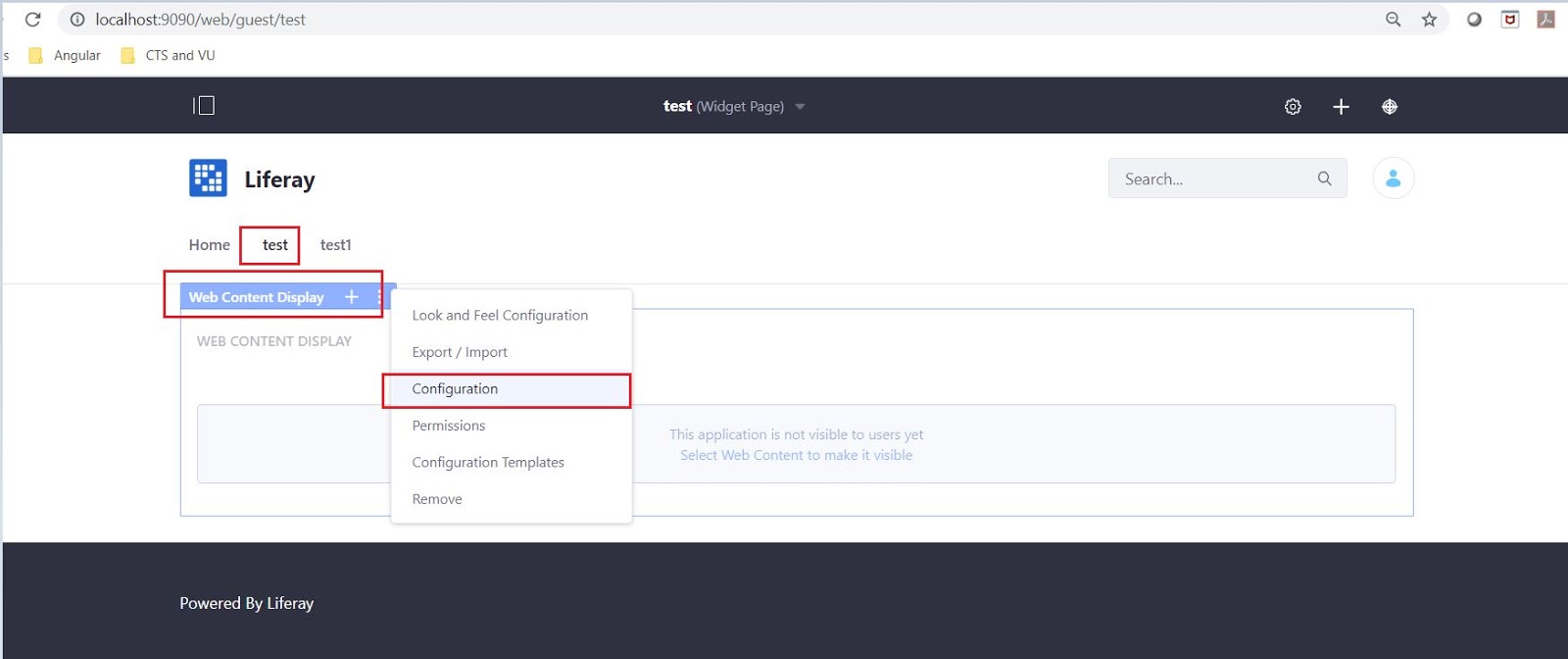This screenshot has width=1568, height=659.
Task: Add content via Web Content Display plus icon
Action: point(351,297)
